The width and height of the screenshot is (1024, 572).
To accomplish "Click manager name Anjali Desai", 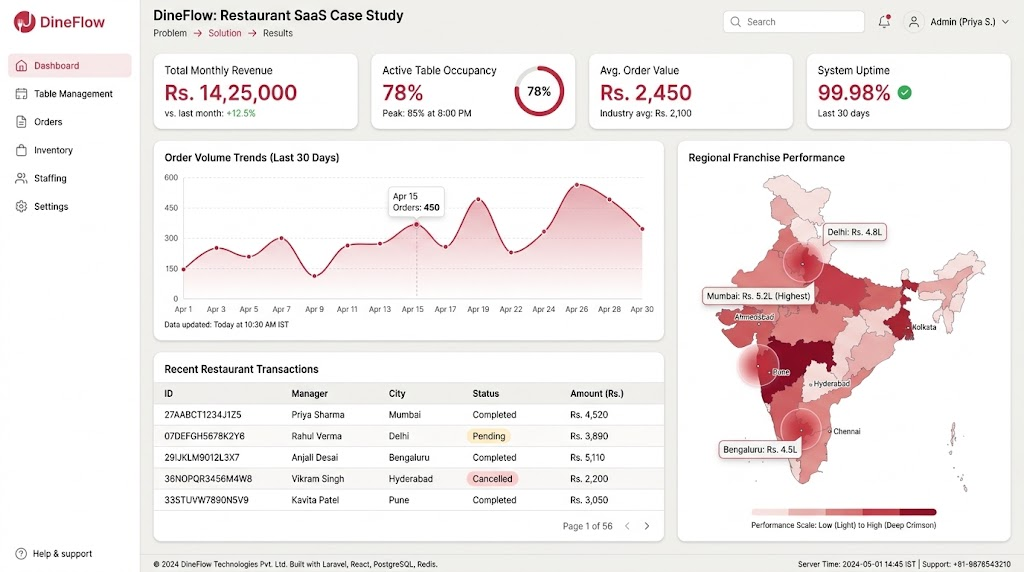I will 315,458.
